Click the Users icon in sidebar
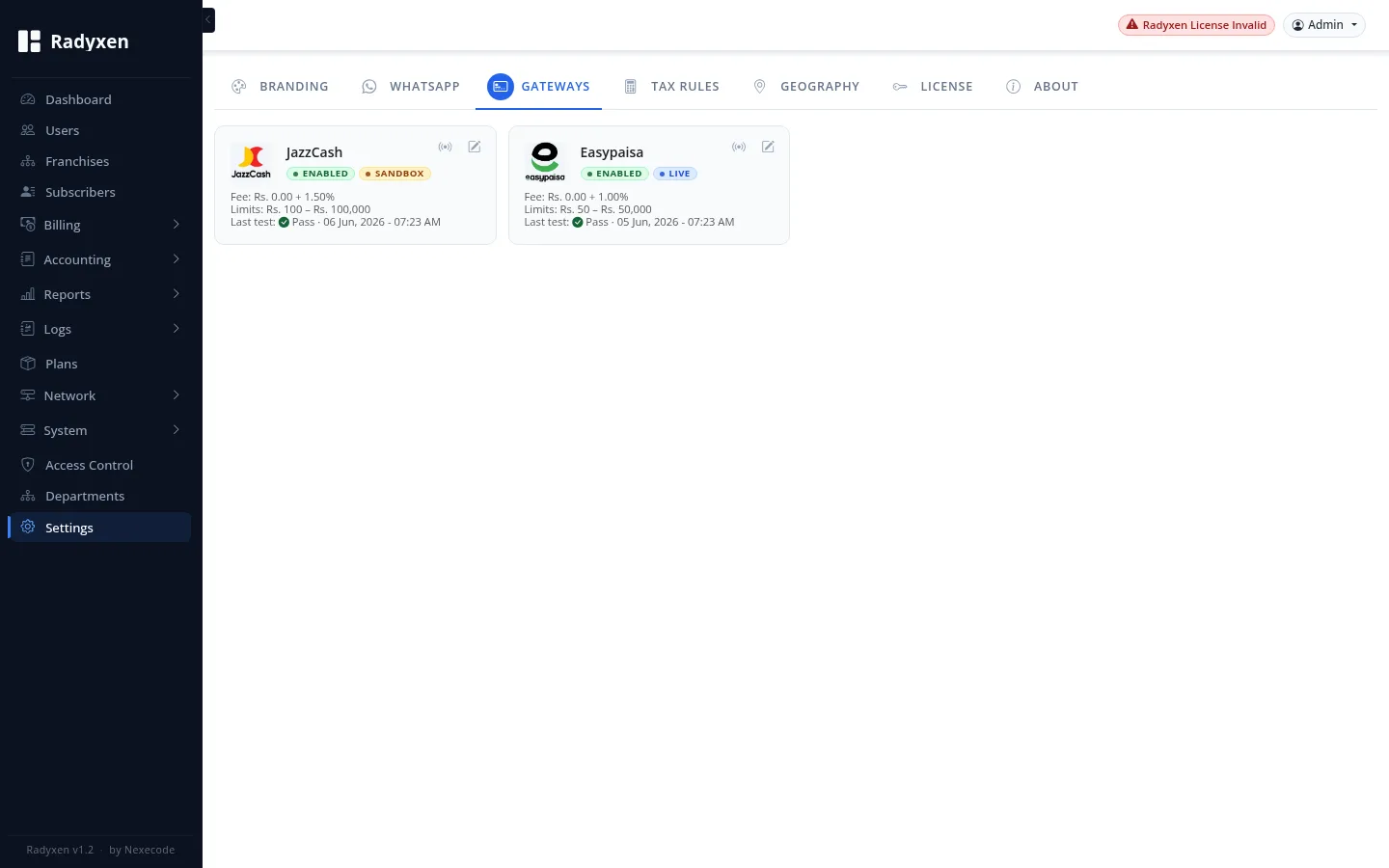 tap(28, 130)
